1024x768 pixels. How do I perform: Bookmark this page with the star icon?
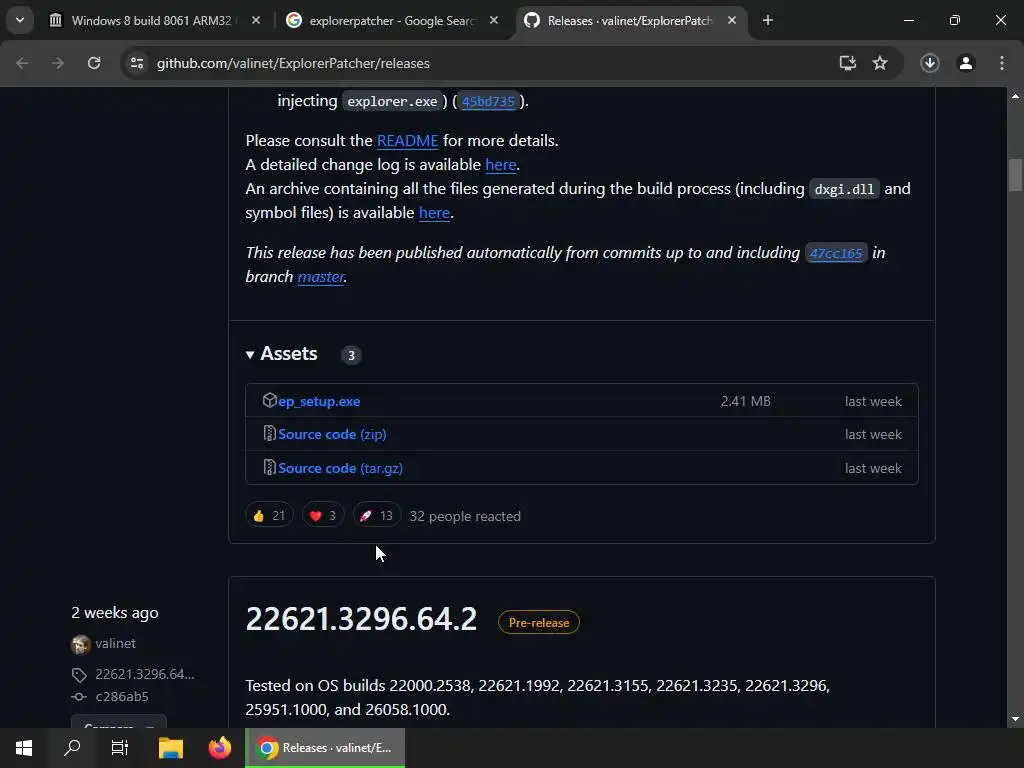880,63
